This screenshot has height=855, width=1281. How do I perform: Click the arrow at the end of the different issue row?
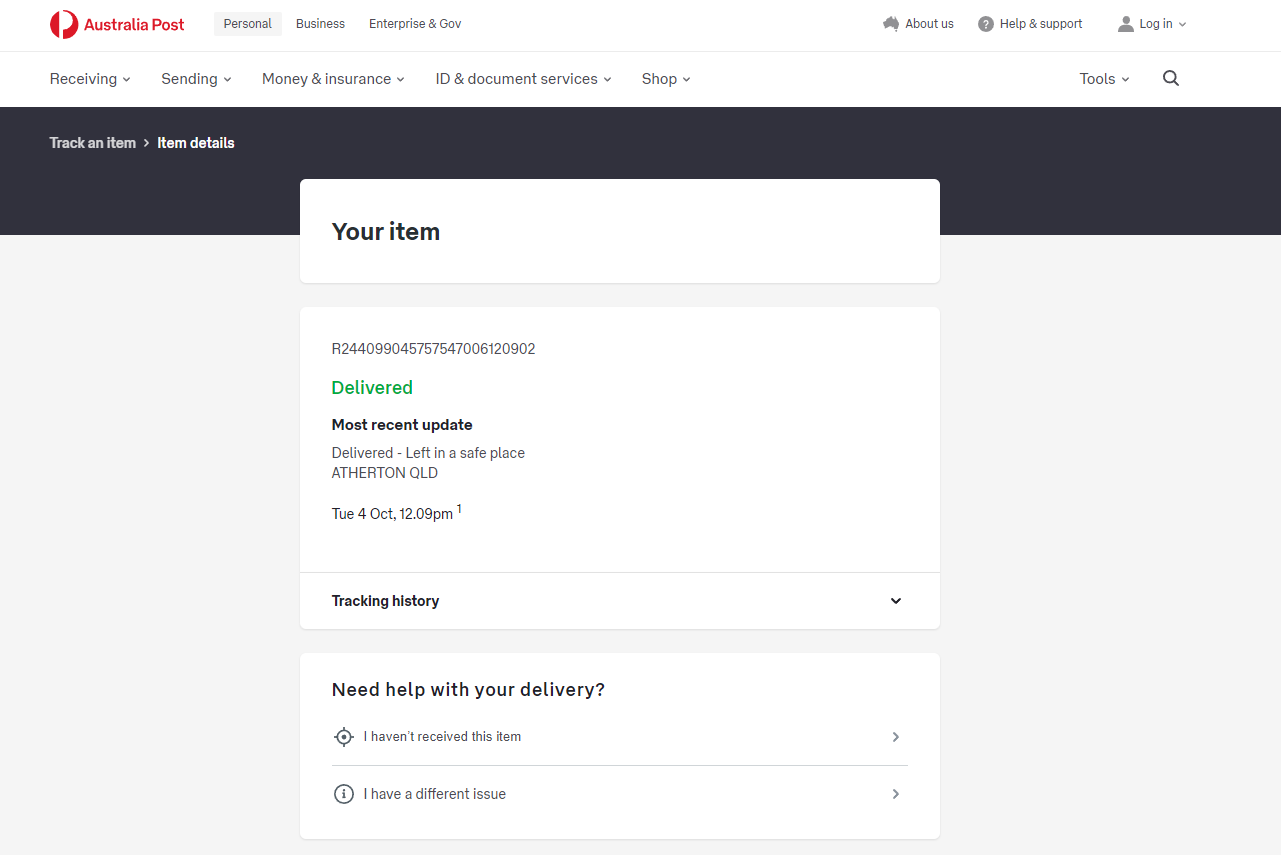(x=896, y=794)
